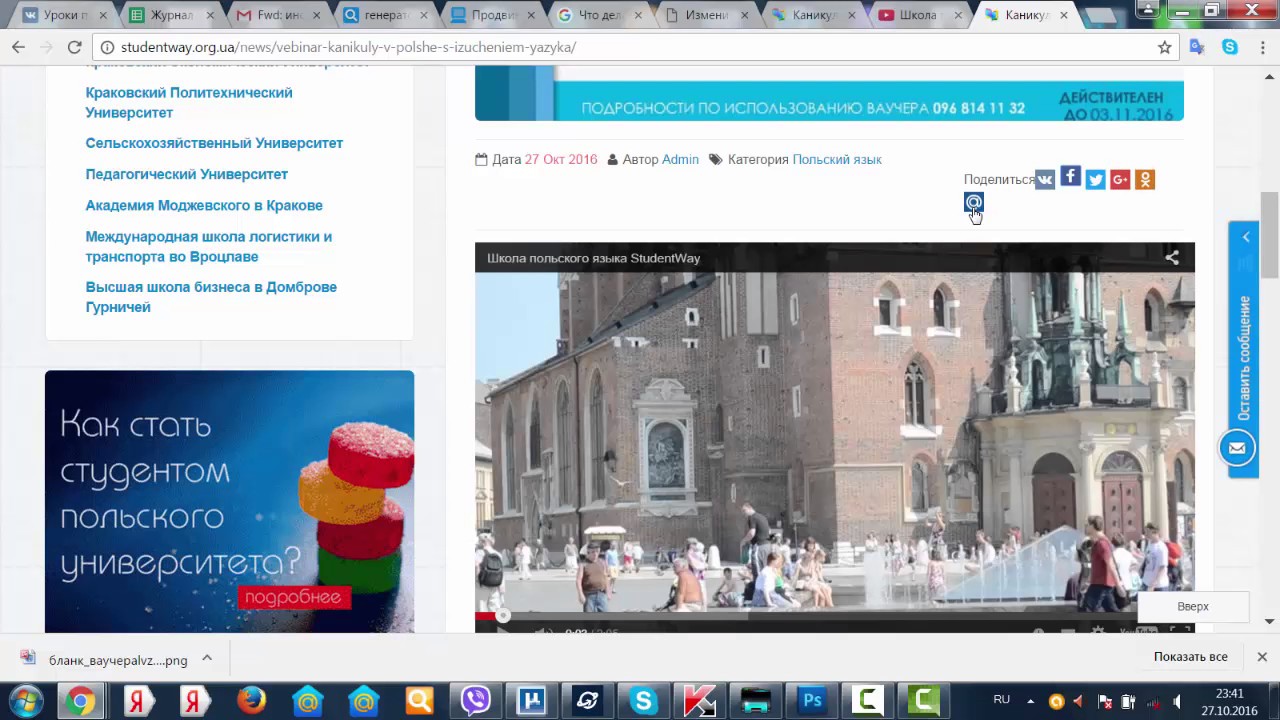Share the article on Twitter
The image size is (1280, 720).
(x=1095, y=180)
